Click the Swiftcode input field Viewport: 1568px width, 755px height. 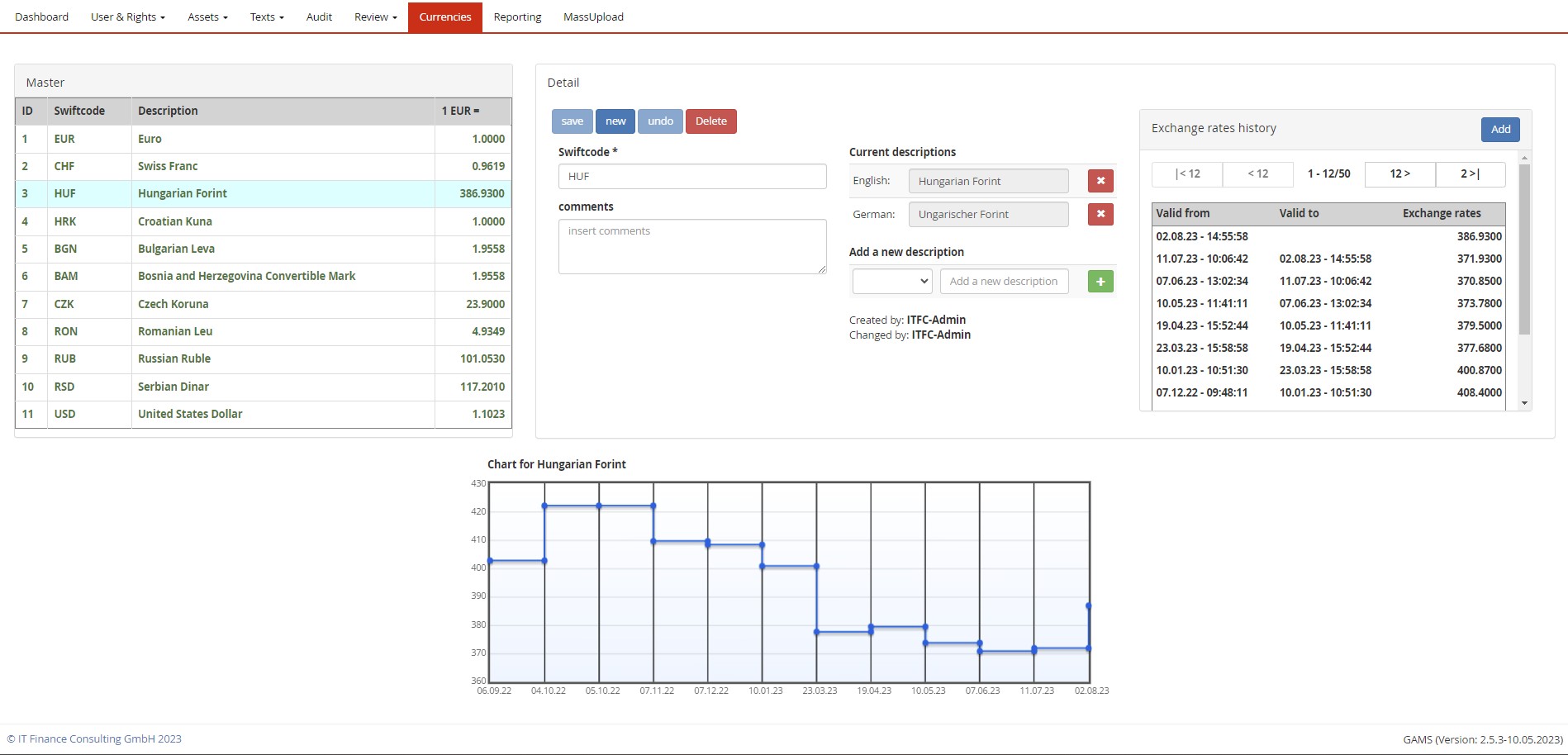tap(691, 177)
